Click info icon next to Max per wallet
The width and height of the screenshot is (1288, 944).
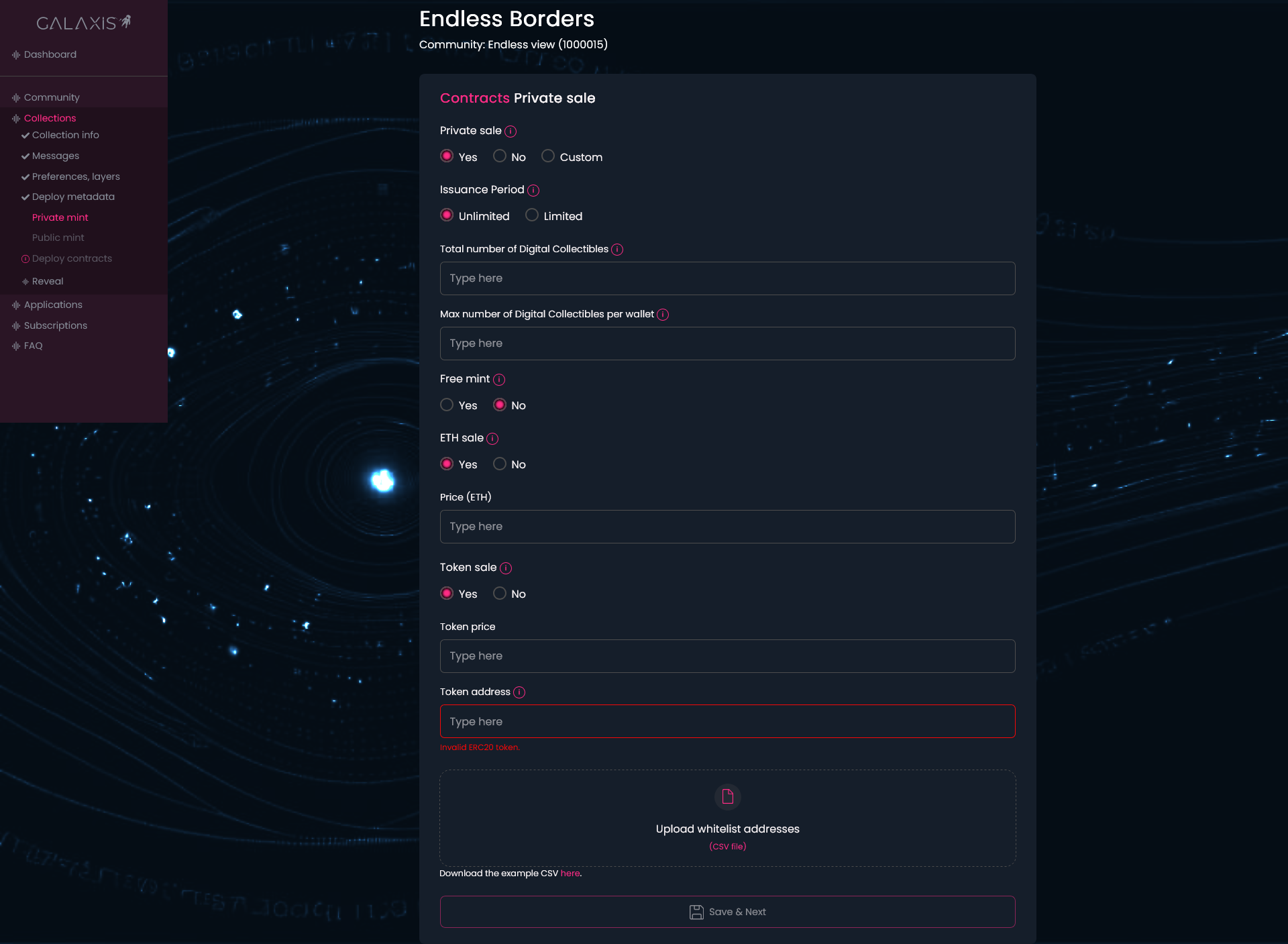pos(663,315)
